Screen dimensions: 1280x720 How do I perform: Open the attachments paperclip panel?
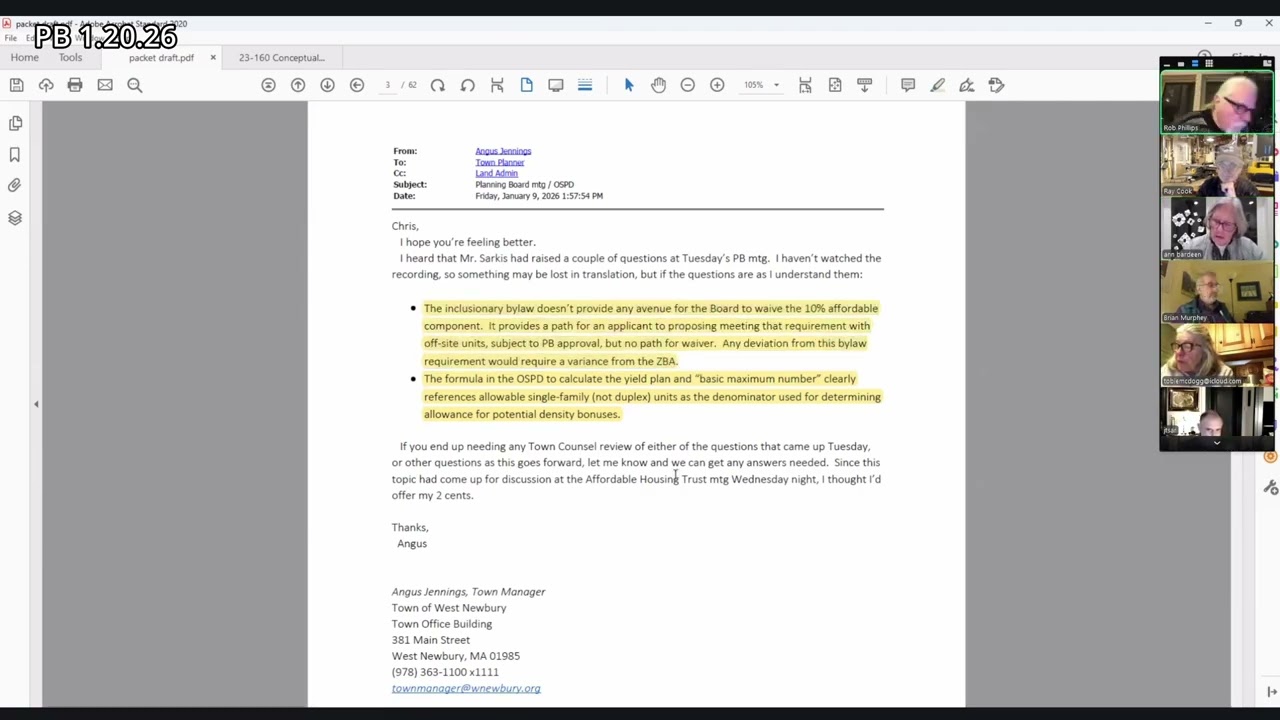pos(15,186)
